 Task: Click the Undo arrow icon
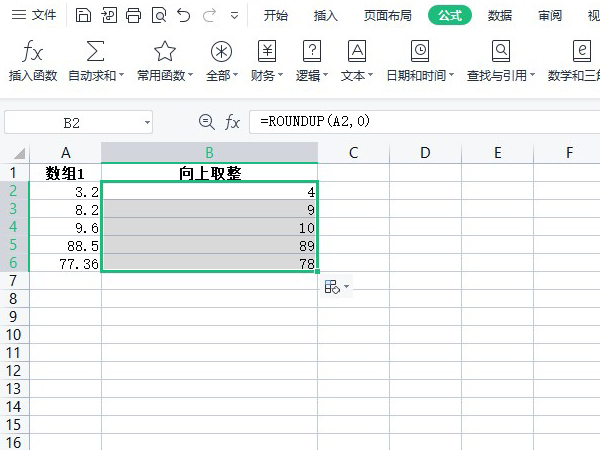[183, 15]
